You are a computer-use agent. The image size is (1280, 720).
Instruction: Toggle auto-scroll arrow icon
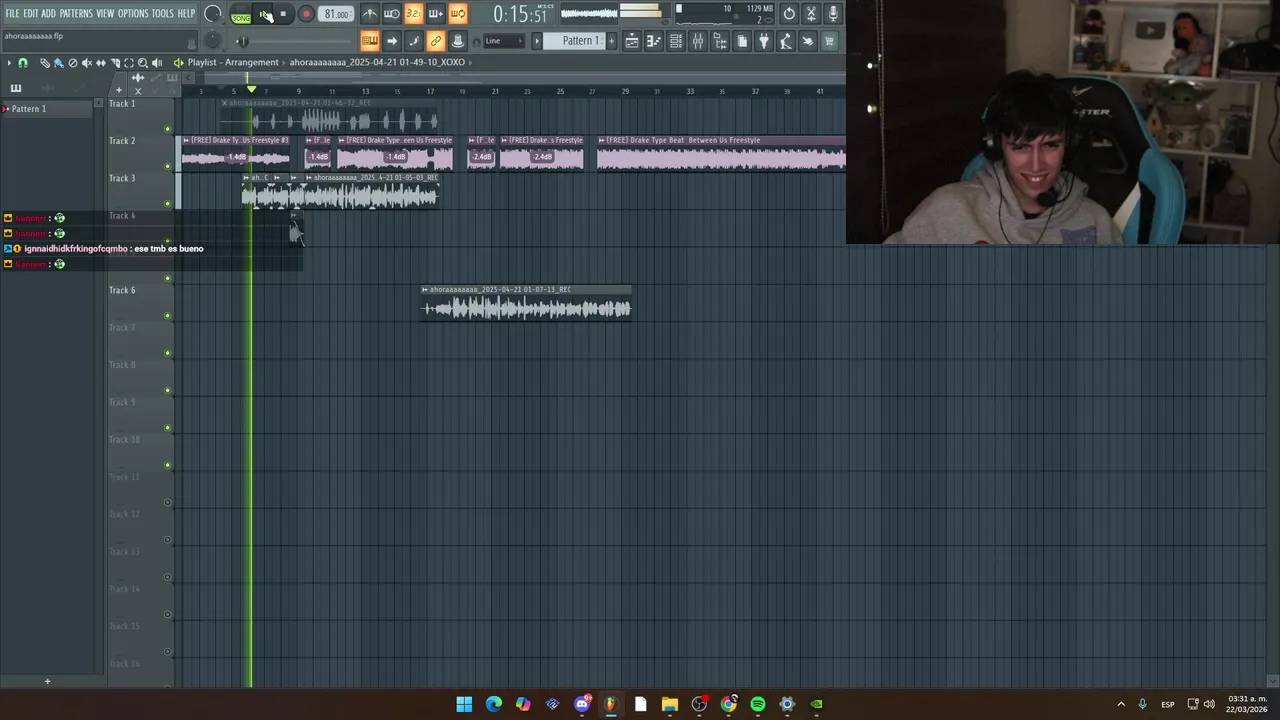pos(392,41)
